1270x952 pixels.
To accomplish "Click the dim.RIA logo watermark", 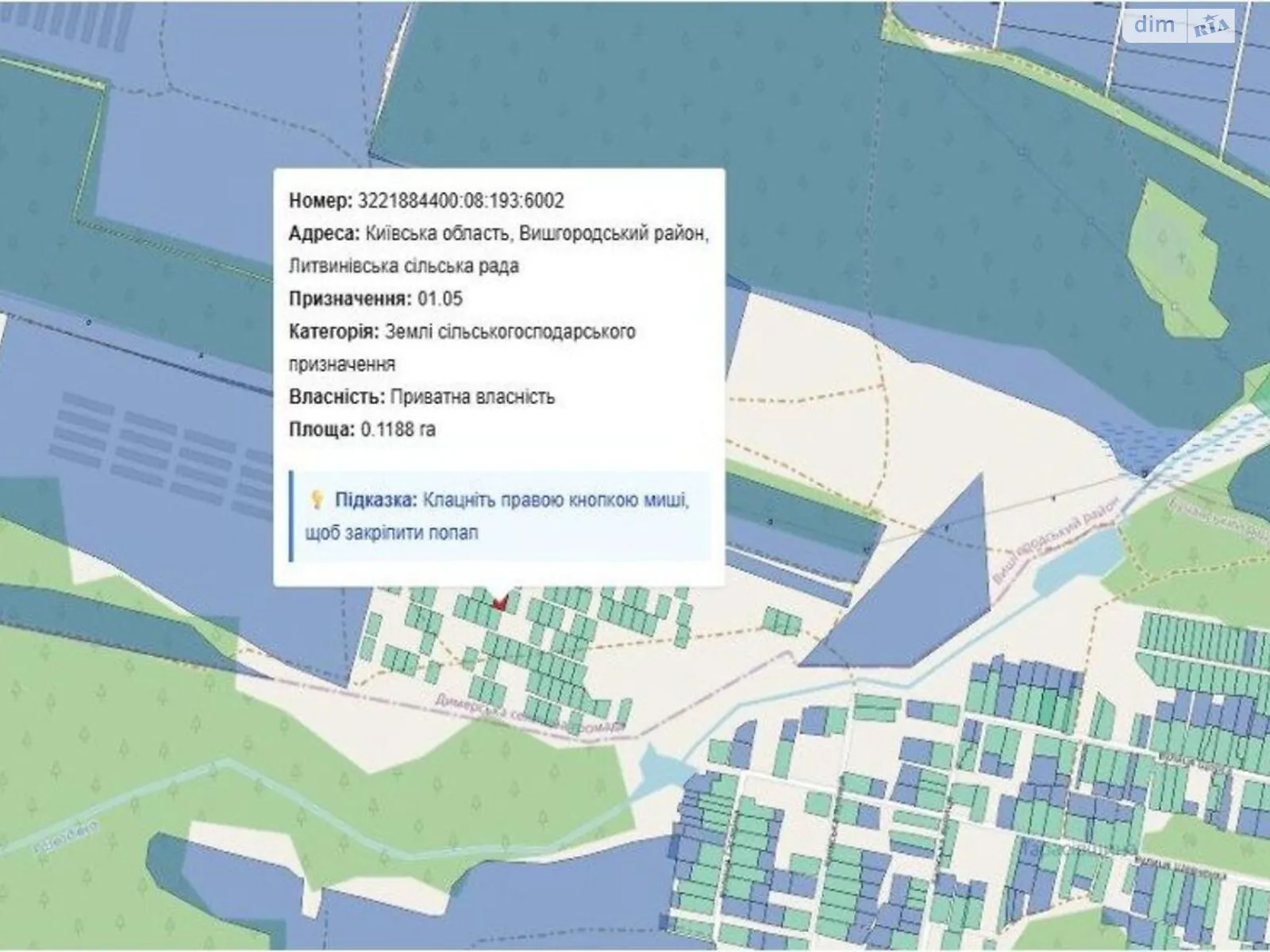I will coord(1180,26).
